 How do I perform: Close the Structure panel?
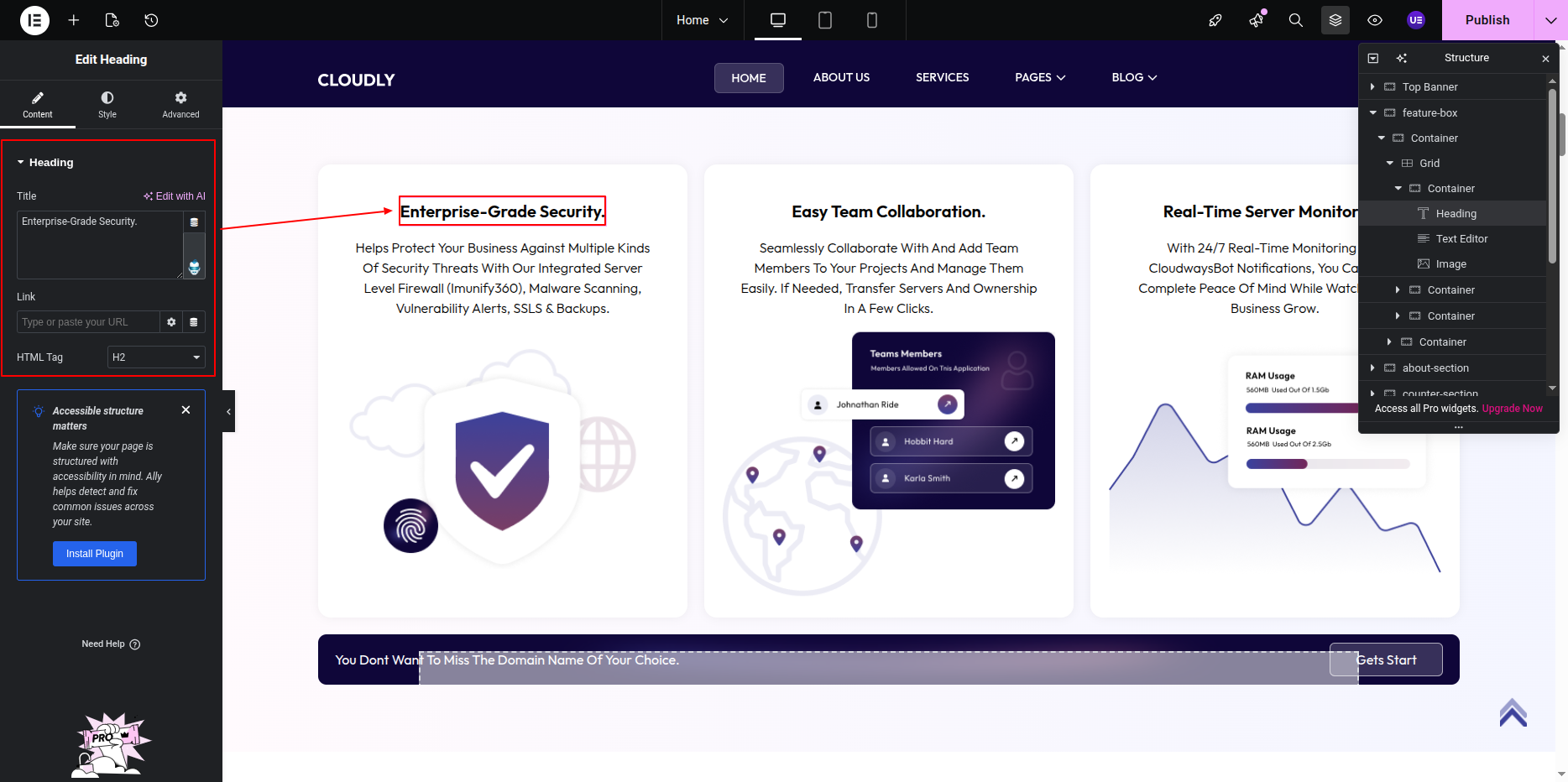[1545, 59]
